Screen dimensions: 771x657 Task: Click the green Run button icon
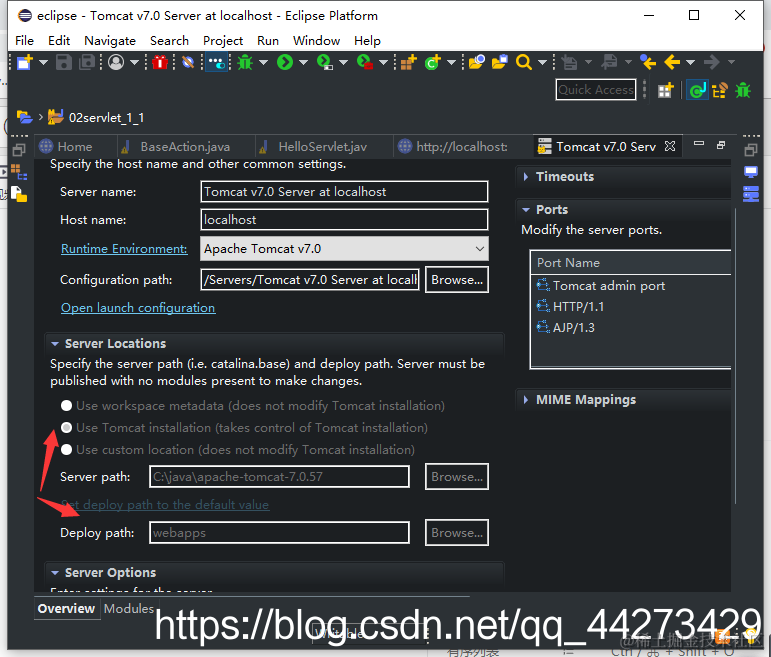[285, 62]
